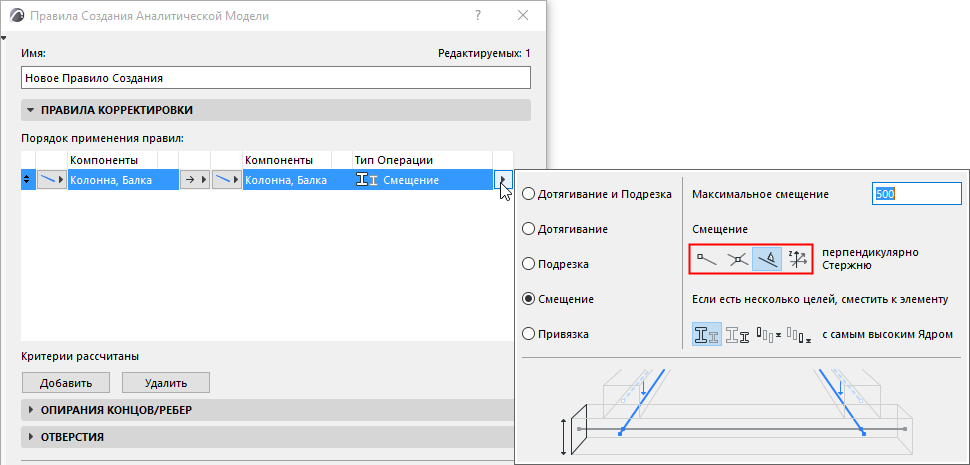Screen dimensions: 970x465
Task: Select the offset-along-axes (Z arrows) icon
Action: pos(797,259)
